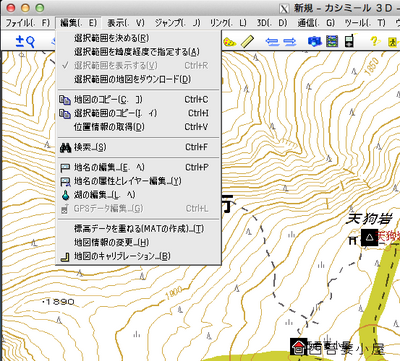Open the ジャンプ(J) menu
This screenshot has height=361, width=400.
(x=177, y=23)
